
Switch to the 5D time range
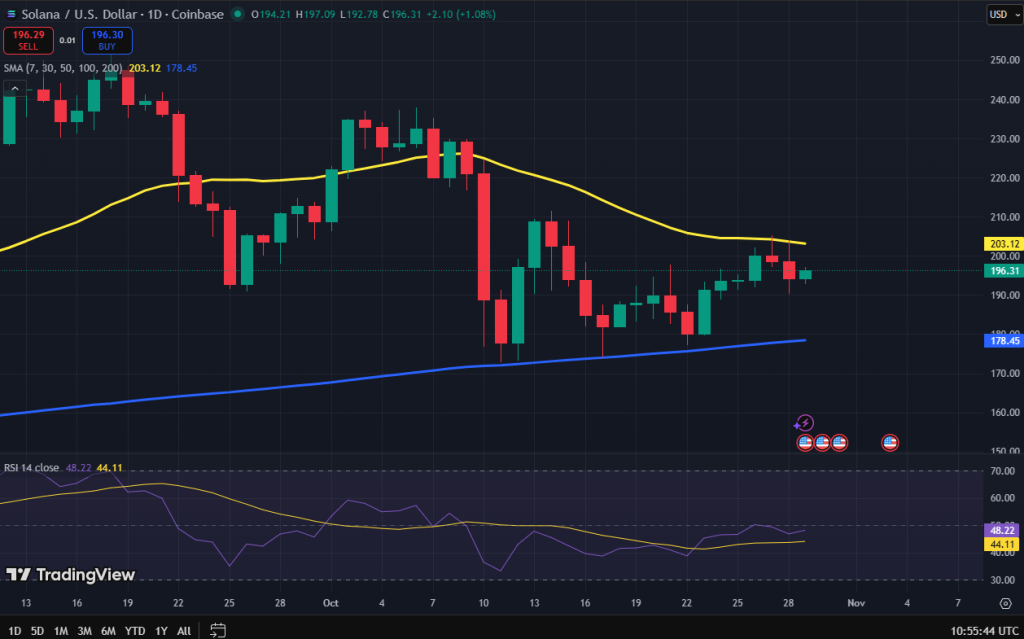(x=37, y=631)
